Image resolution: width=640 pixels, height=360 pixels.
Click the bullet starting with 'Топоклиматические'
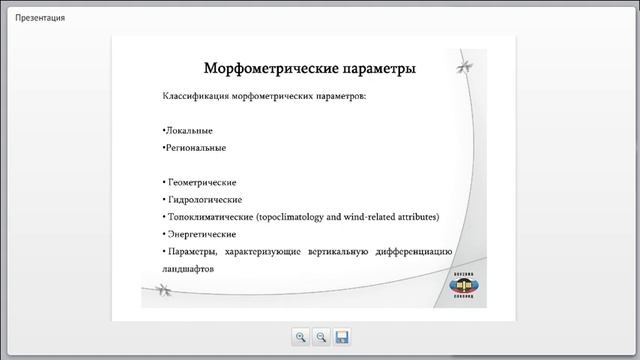[301, 217]
